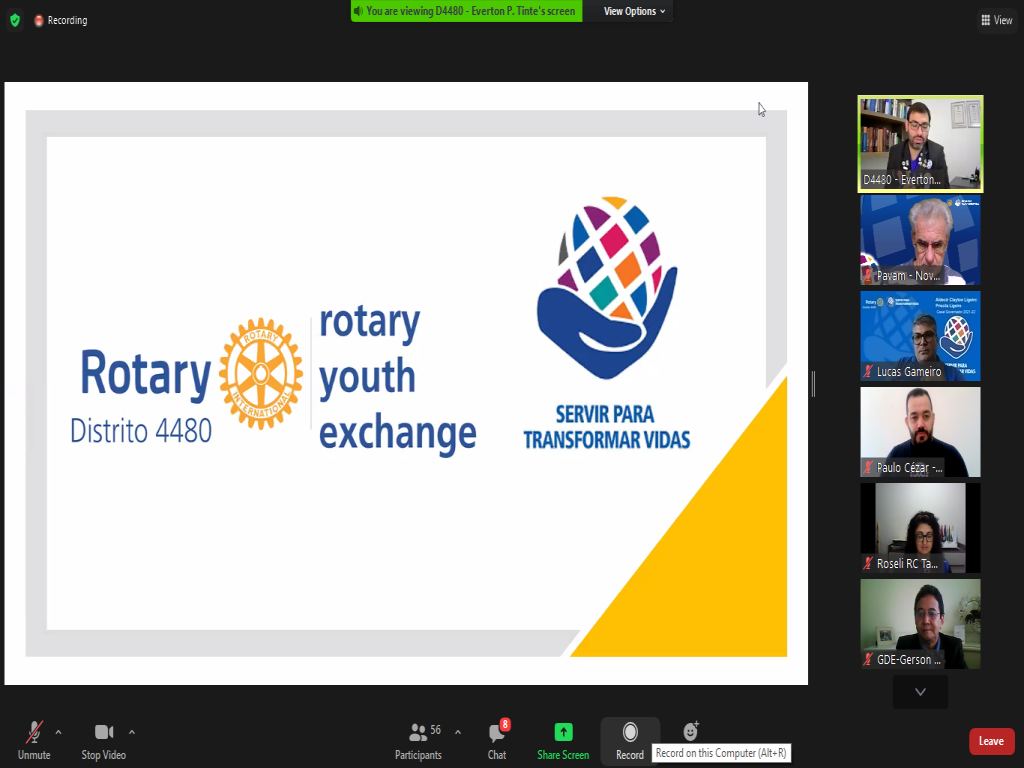Unmute the microphone
Image resolution: width=1024 pixels, height=768 pixels.
pos(34,739)
